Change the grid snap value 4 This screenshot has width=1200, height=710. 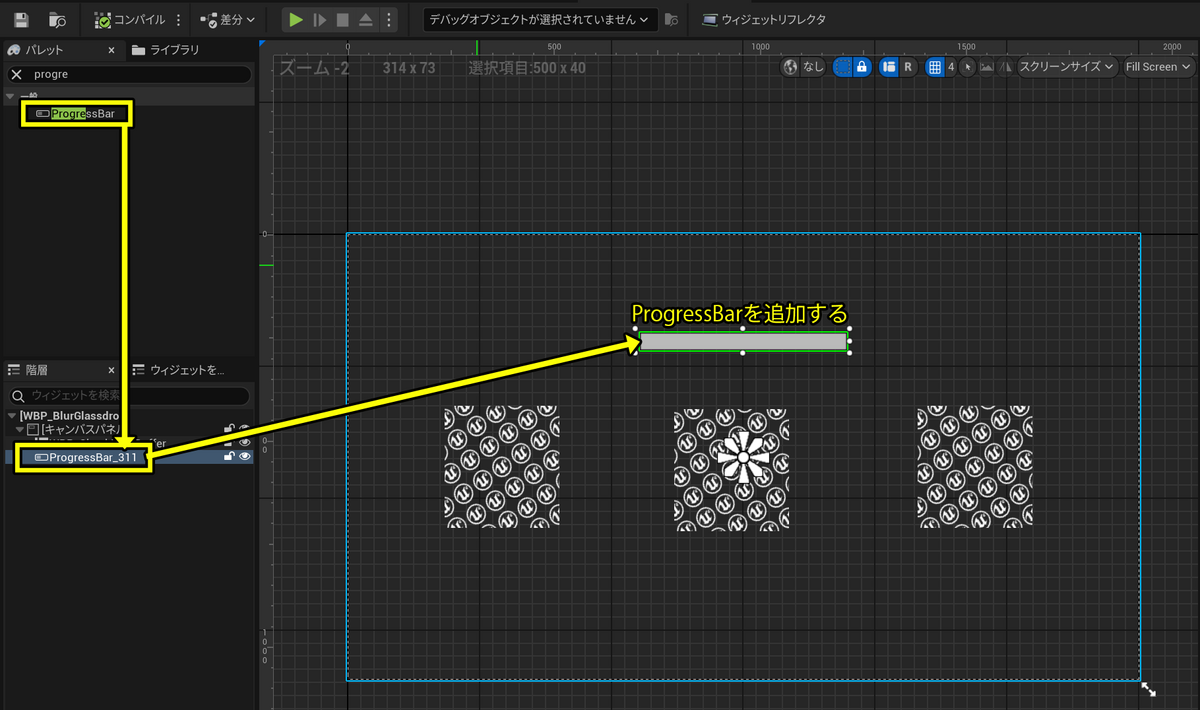[x=951, y=67]
